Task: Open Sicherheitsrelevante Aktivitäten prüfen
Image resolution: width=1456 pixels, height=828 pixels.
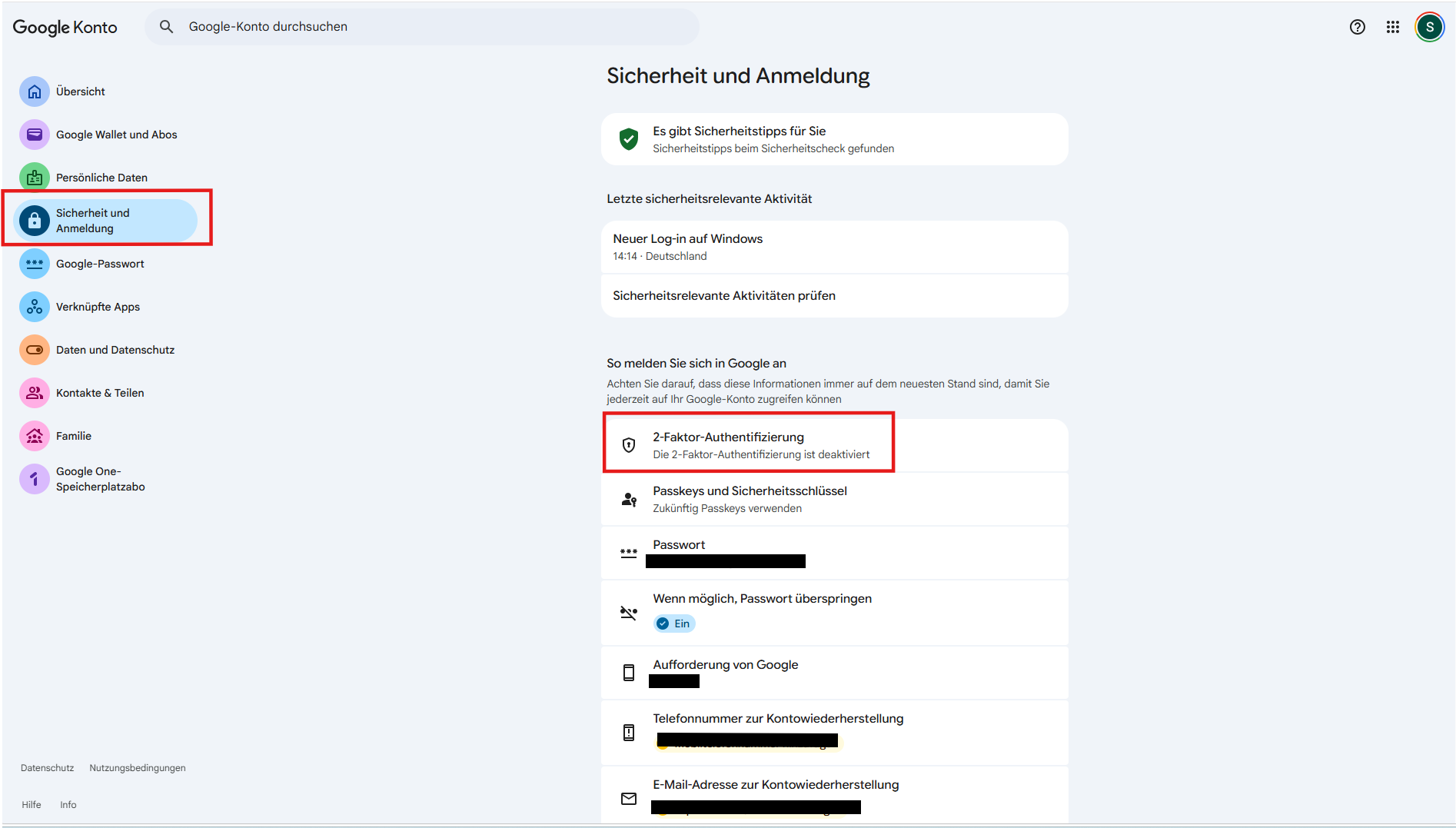Action: [835, 296]
